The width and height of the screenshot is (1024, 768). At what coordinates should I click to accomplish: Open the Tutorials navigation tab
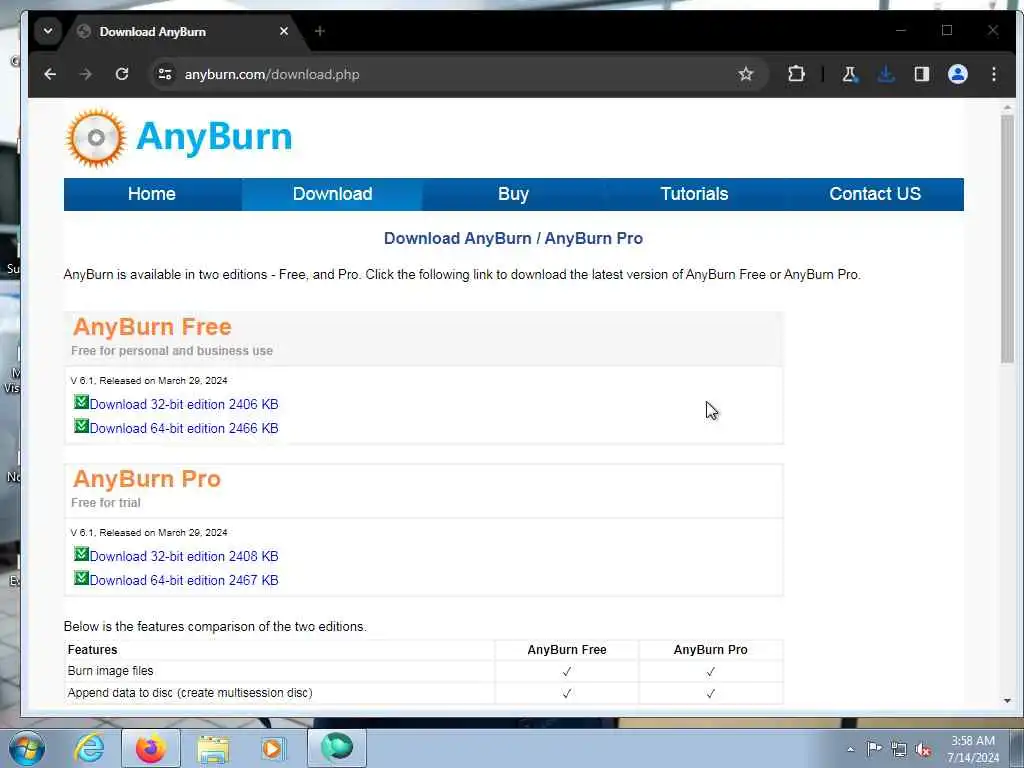[x=694, y=194]
